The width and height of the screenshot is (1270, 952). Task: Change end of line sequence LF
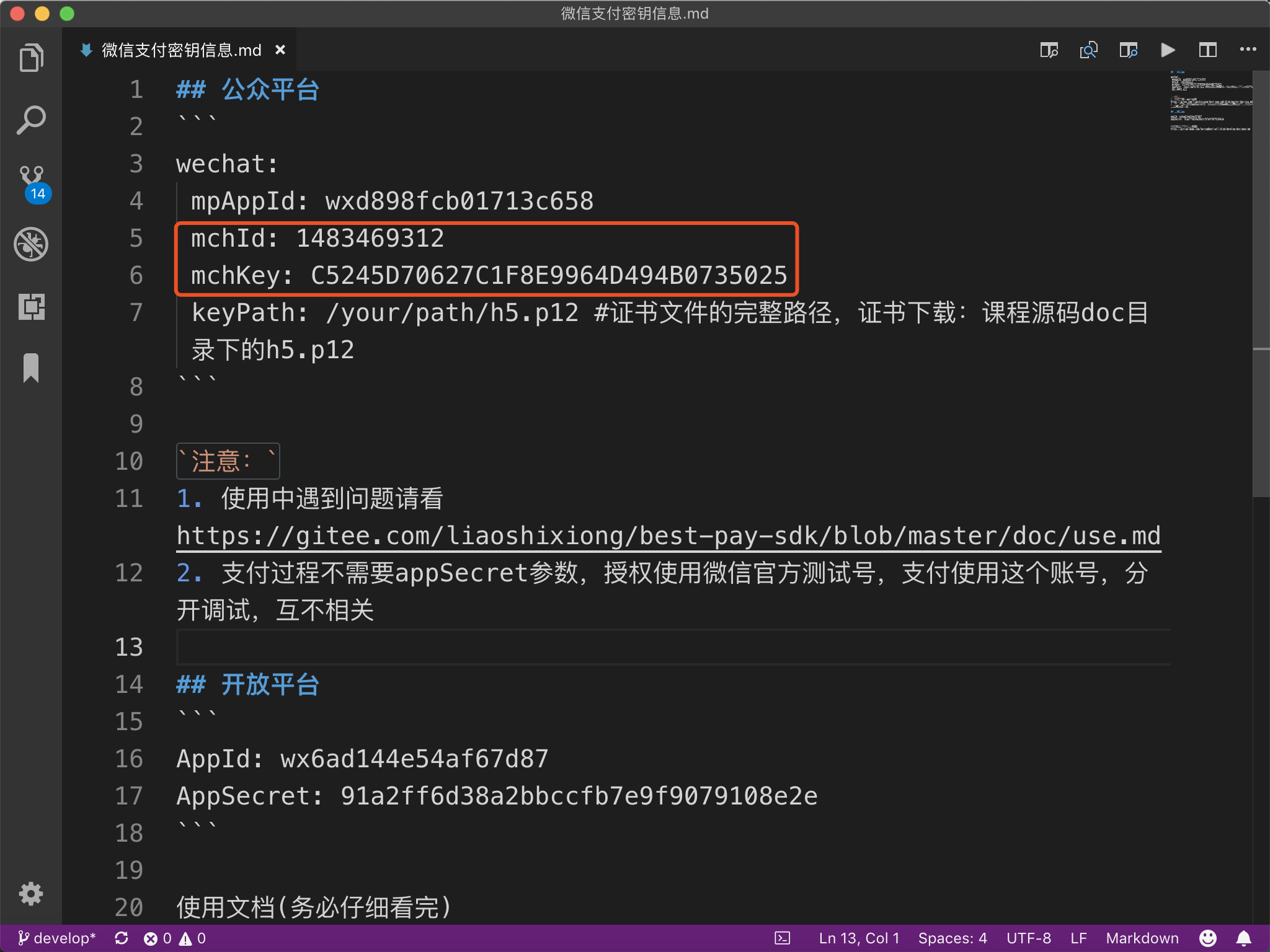pos(1078,938)
